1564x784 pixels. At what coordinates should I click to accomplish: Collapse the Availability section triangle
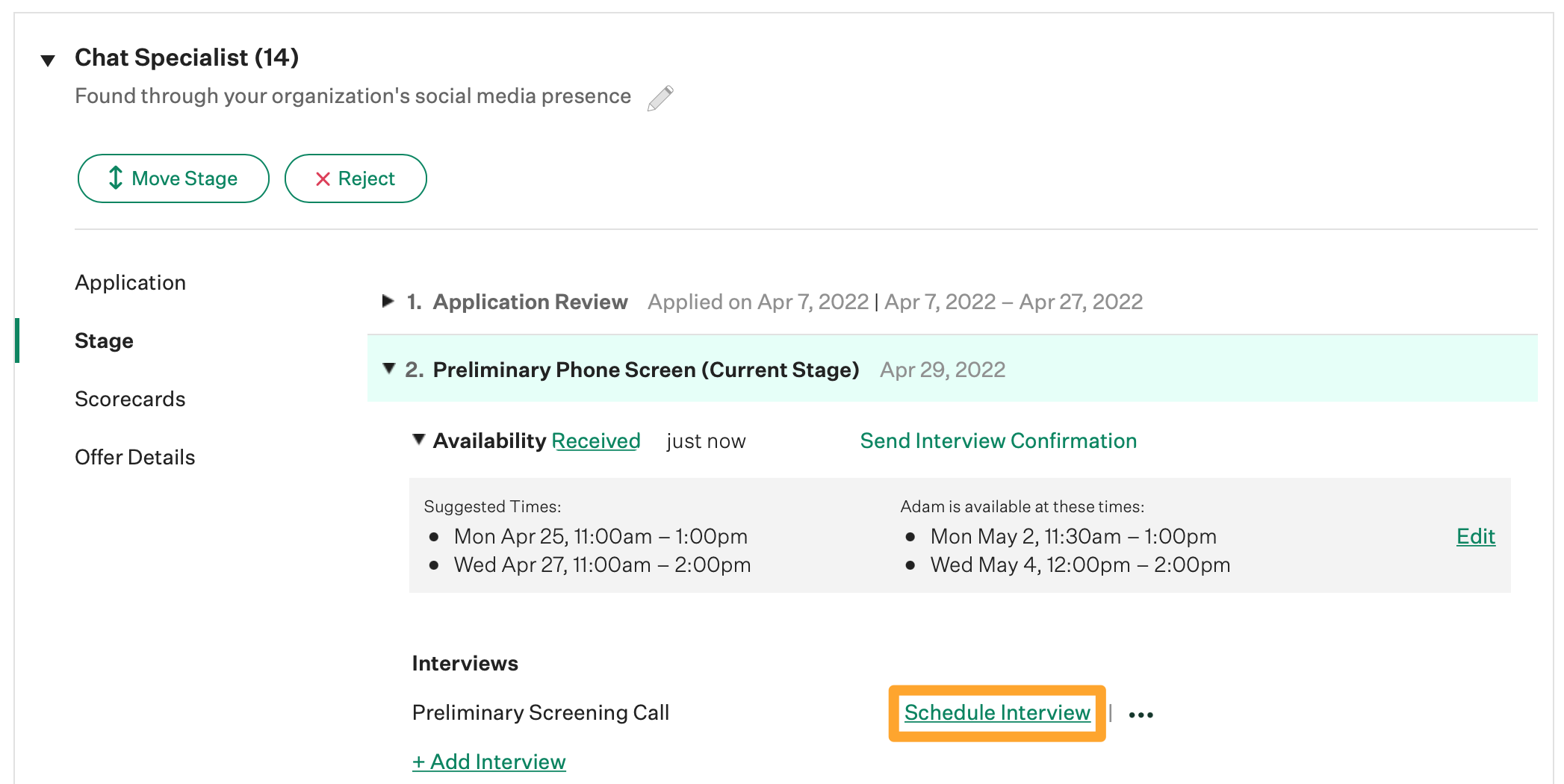pyautogui.click(x=419, y=439)
